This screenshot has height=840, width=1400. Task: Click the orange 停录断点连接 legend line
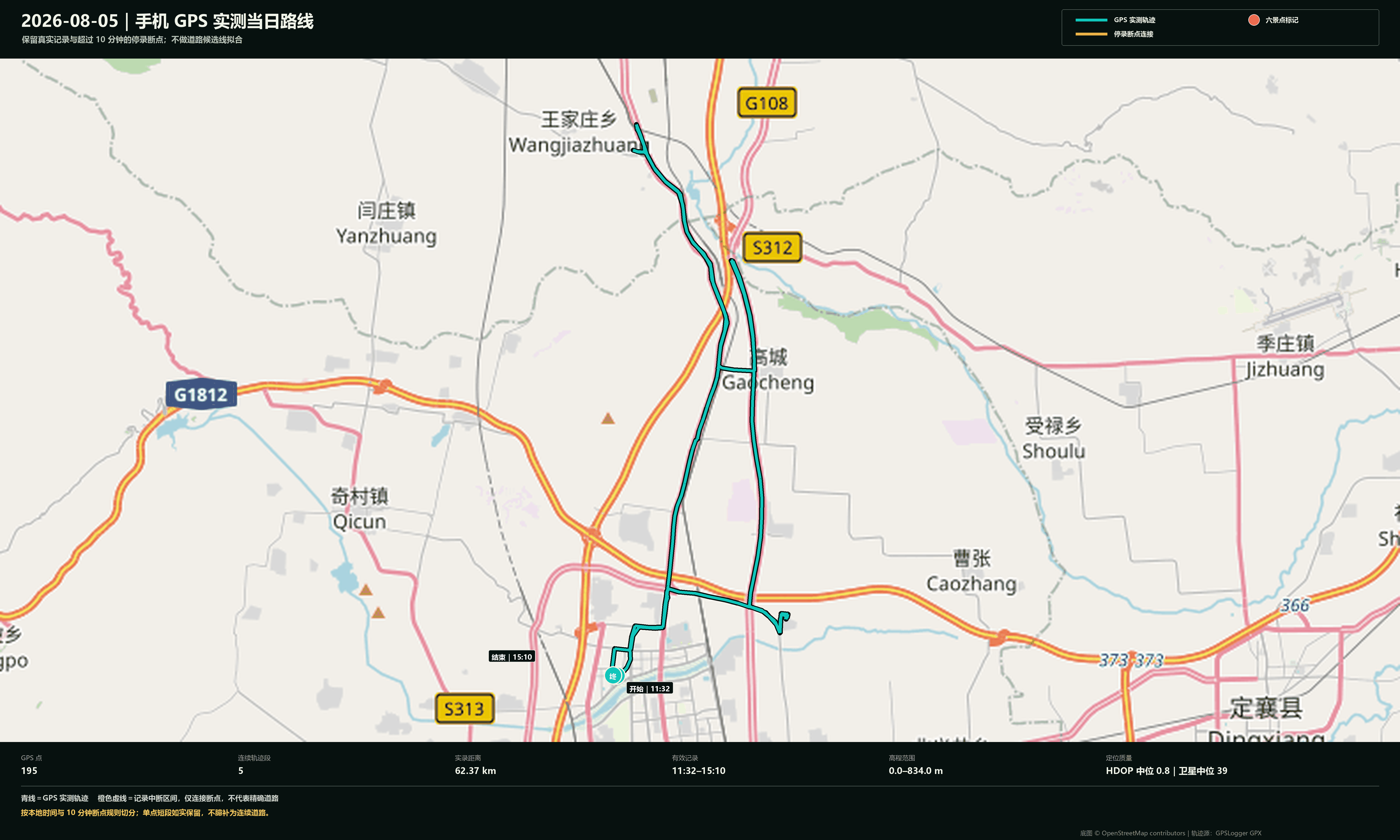pos(1091,34)
